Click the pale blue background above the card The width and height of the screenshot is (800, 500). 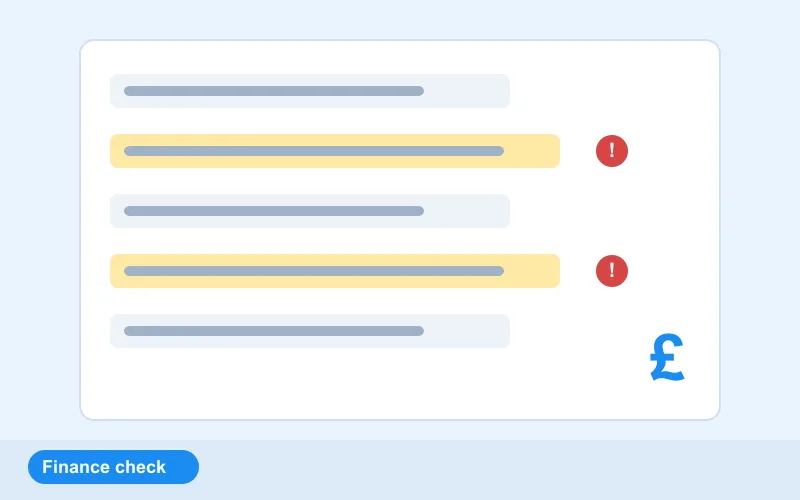tap(400, 19)
